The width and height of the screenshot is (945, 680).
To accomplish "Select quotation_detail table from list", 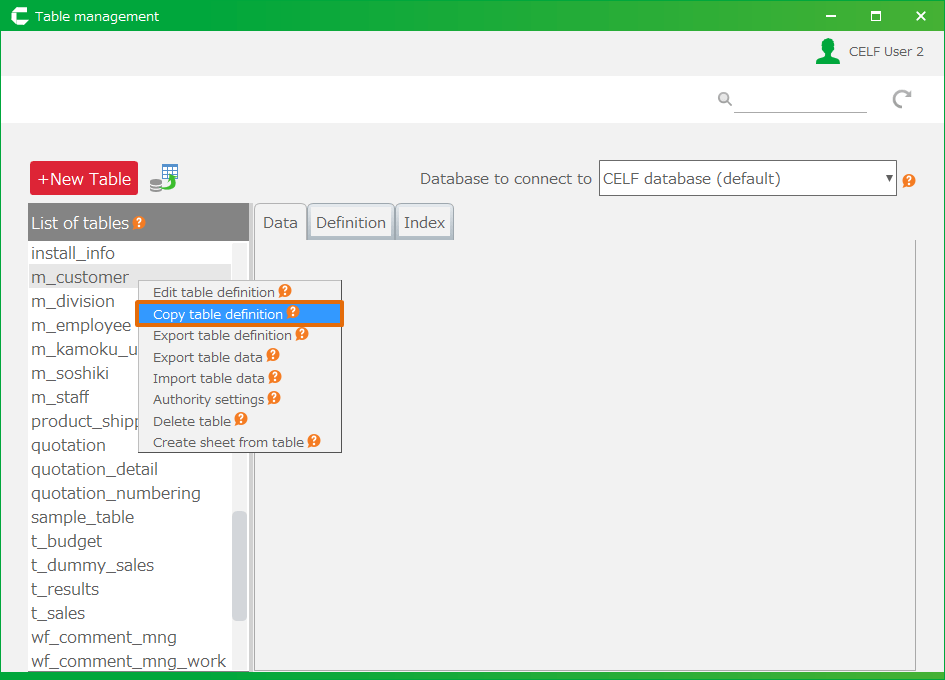I will 94,469.
